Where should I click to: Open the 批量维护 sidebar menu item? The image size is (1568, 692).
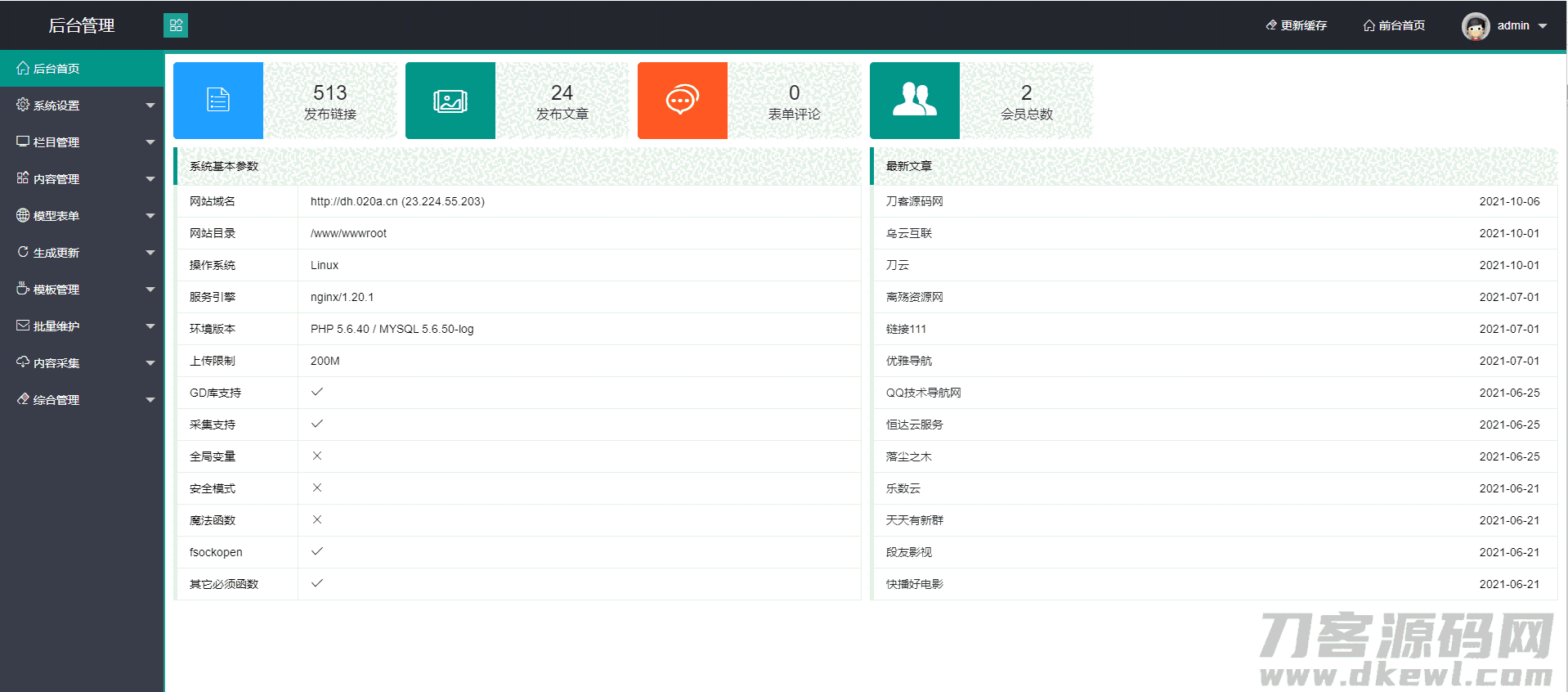click(56, 326)
